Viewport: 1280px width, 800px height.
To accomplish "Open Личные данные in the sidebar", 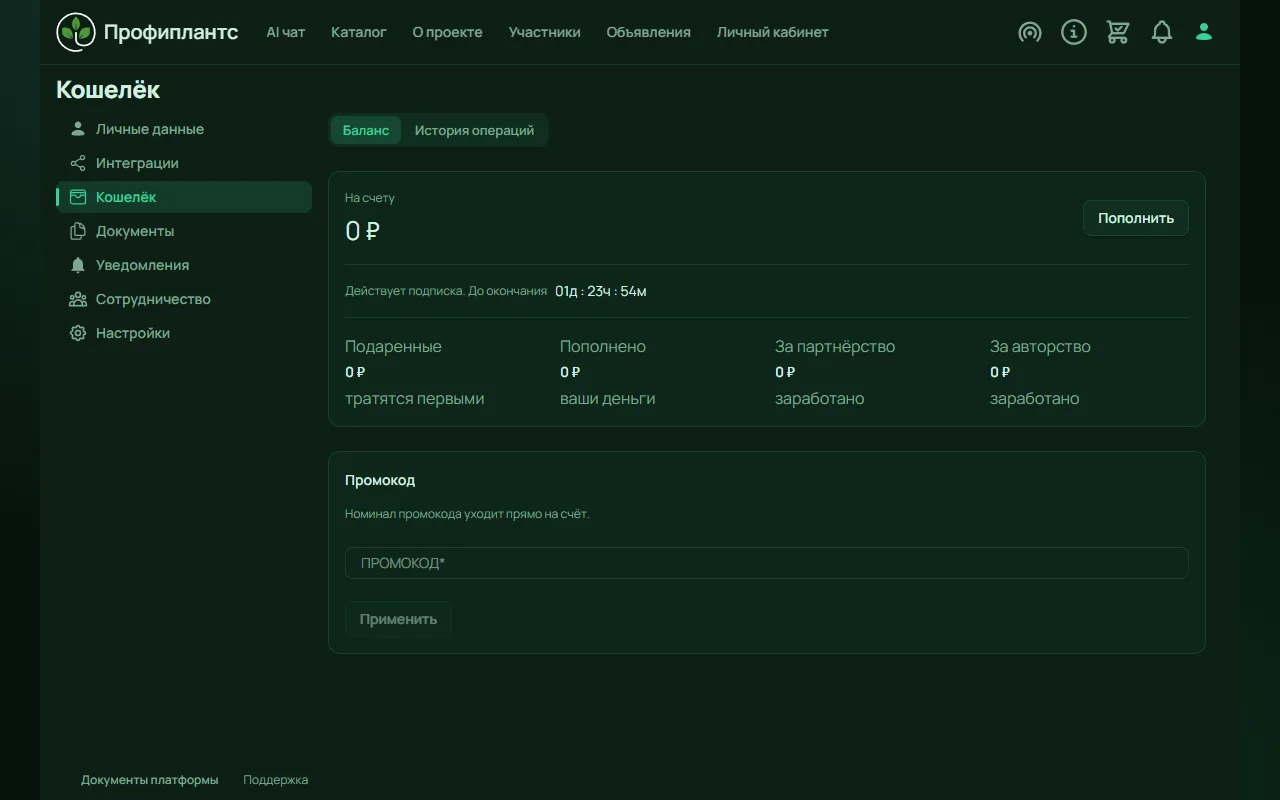I will pyautogui.click(x=184, y=129).
